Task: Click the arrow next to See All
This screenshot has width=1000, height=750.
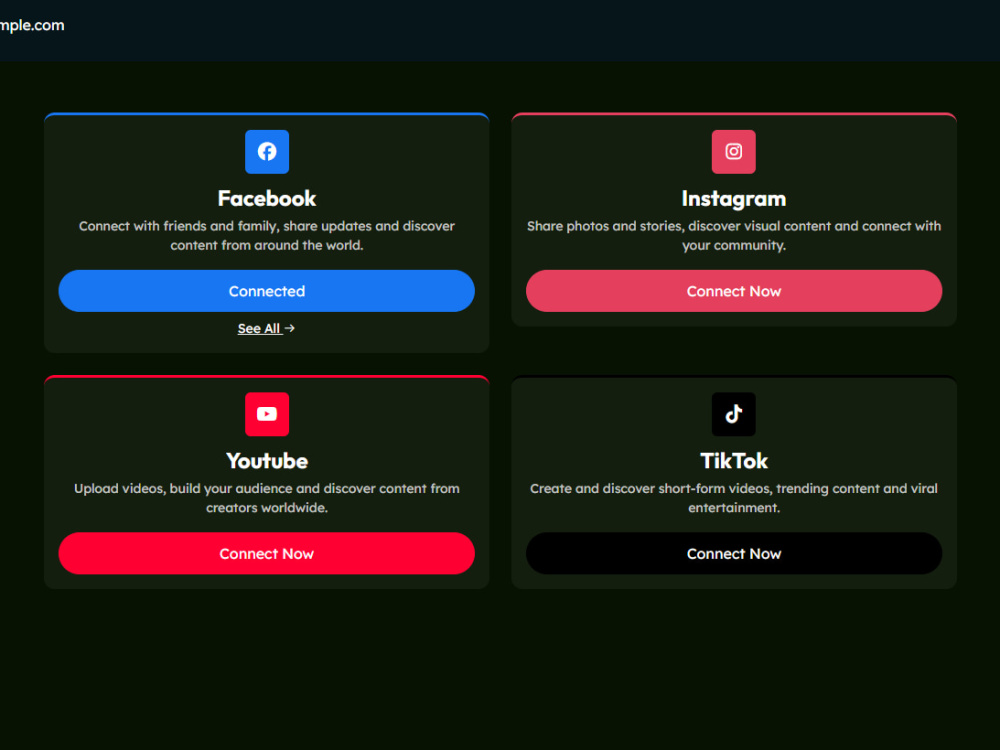Action: pos(290,328)
